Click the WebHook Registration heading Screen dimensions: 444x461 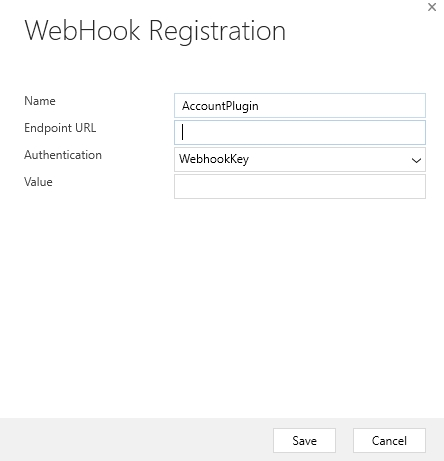coord(155,30)
